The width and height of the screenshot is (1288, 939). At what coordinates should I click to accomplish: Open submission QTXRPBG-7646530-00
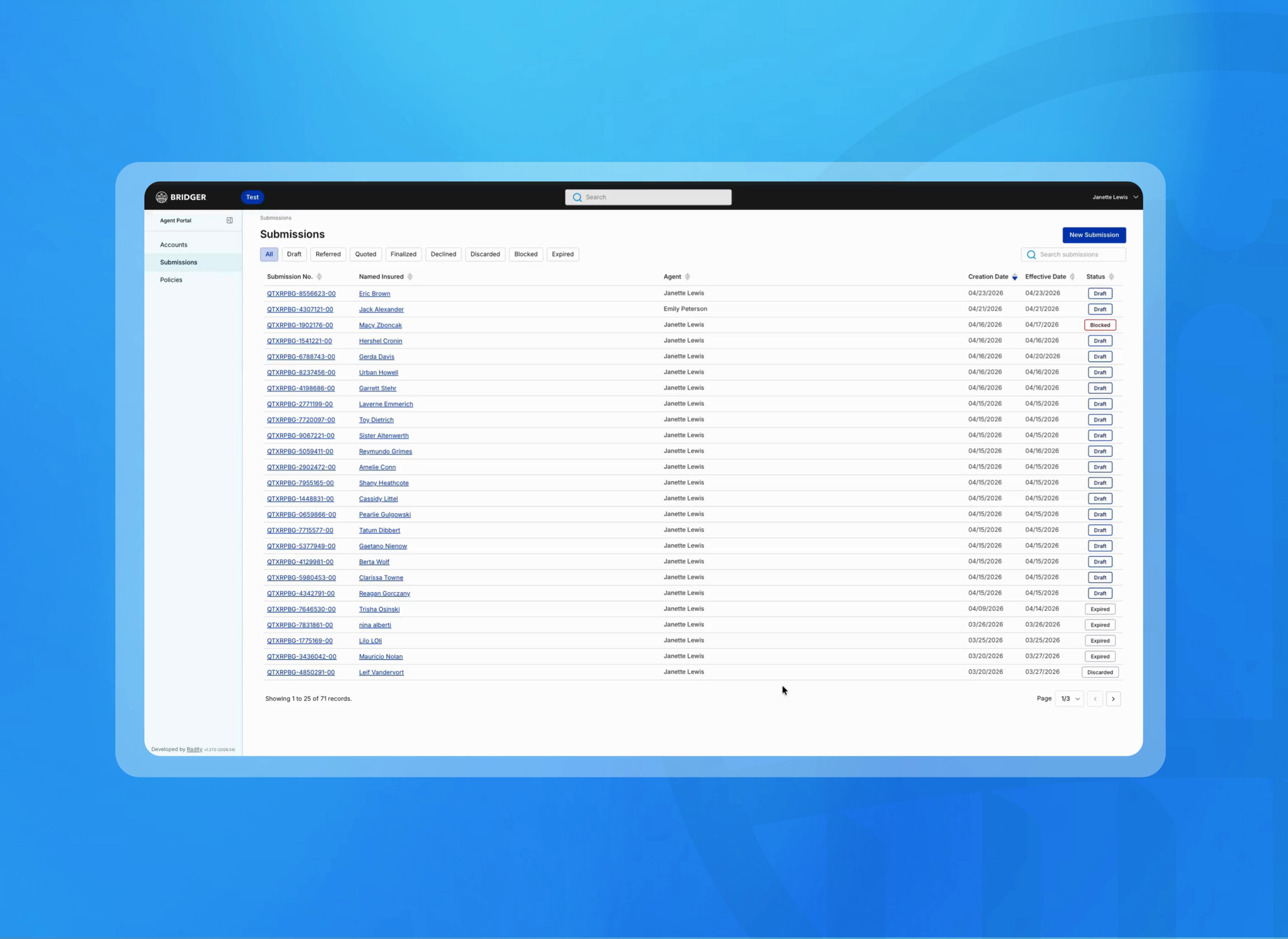(301, 609)
